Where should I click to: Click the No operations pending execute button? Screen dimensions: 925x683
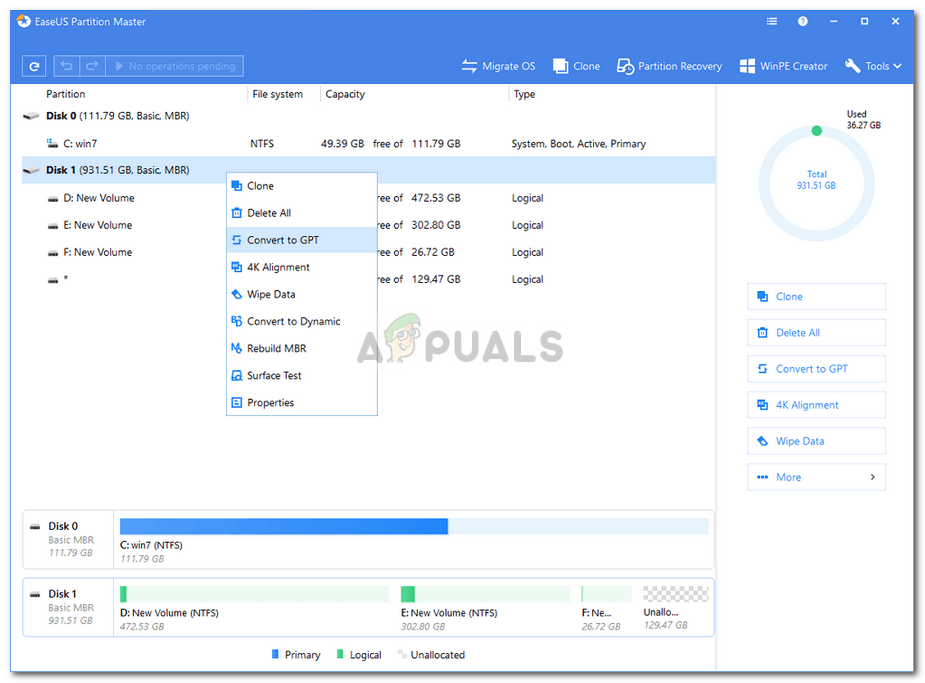[175, 66]
